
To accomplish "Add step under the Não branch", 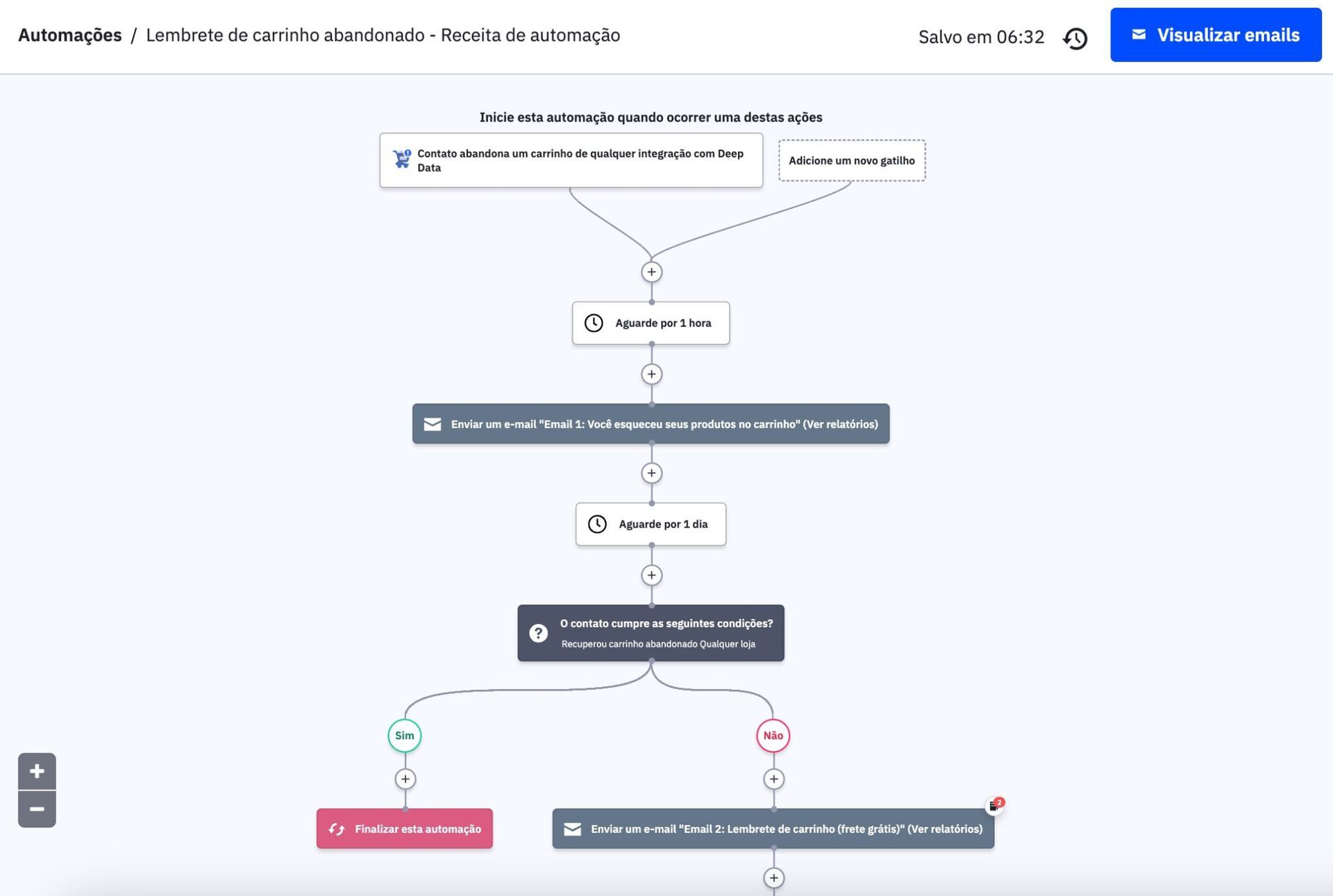I will pos(773,779).
